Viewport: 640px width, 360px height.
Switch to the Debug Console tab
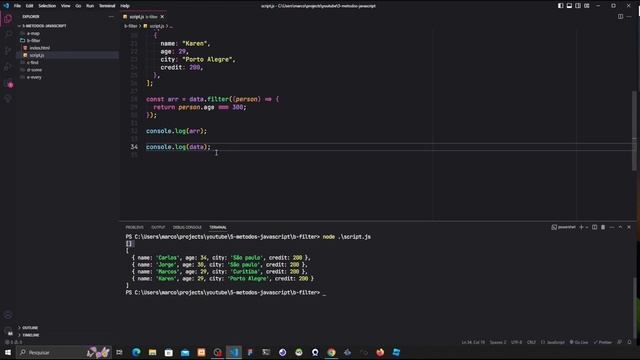pyautogui.click(x=187, y=227)
